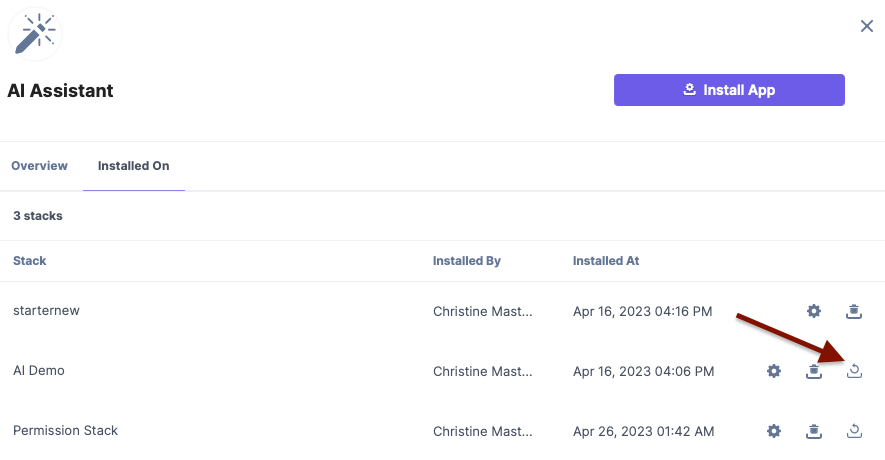Screen dimensions: 885x460
Task: Click the Install App button
Action: click(729, 90)
